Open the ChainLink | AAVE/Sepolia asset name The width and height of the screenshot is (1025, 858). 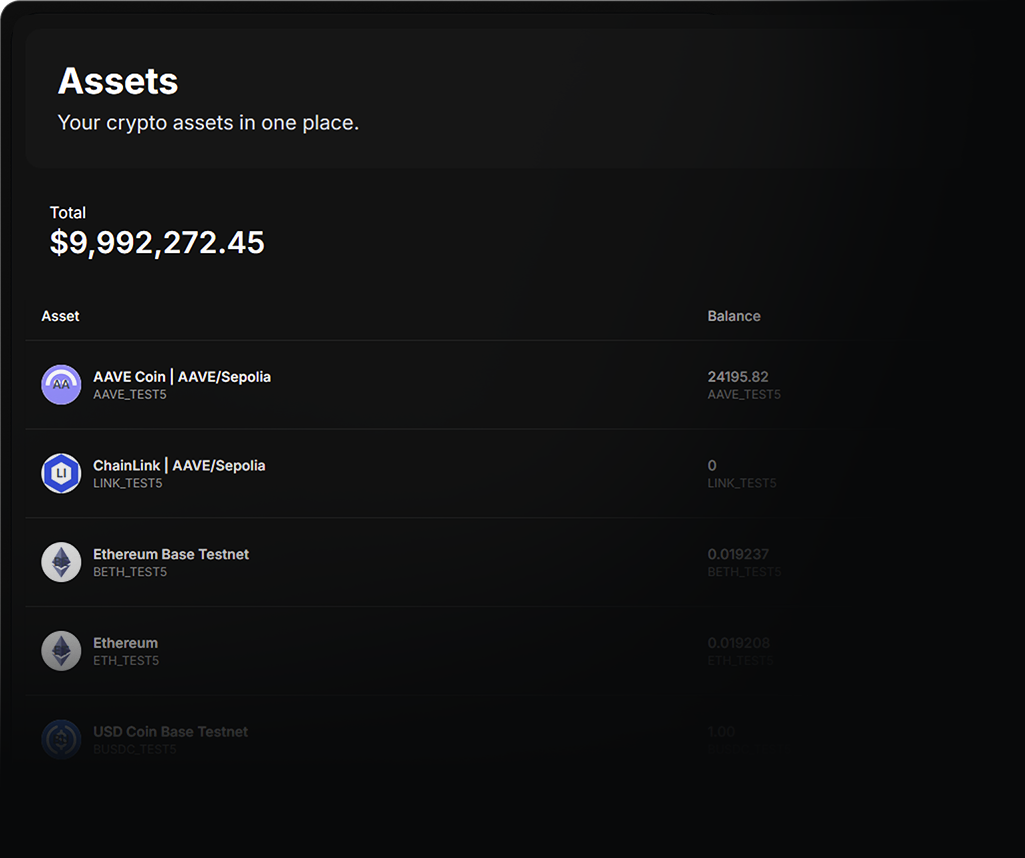pos(179,465)
